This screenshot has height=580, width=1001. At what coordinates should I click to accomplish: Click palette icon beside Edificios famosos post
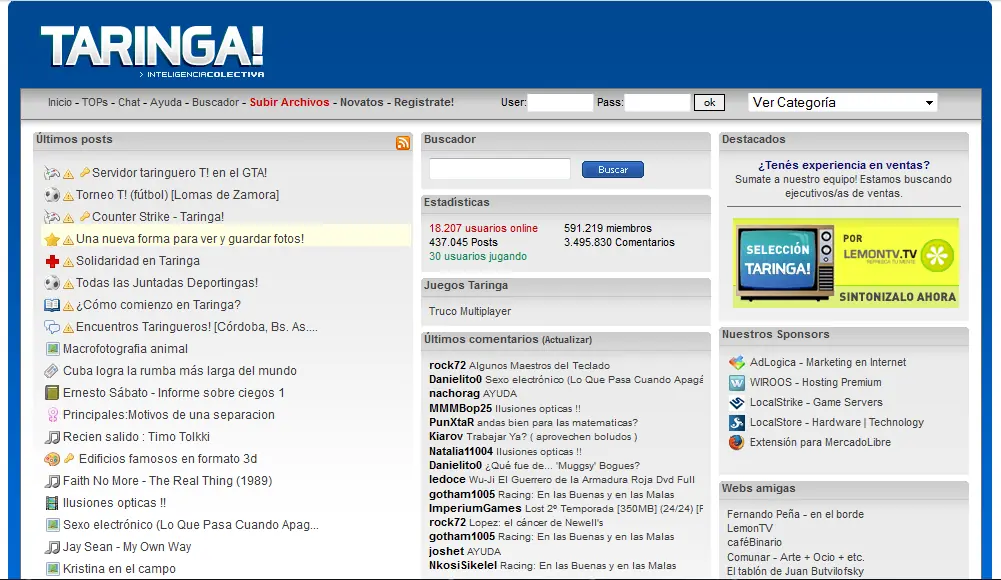[x=52, y=459]
